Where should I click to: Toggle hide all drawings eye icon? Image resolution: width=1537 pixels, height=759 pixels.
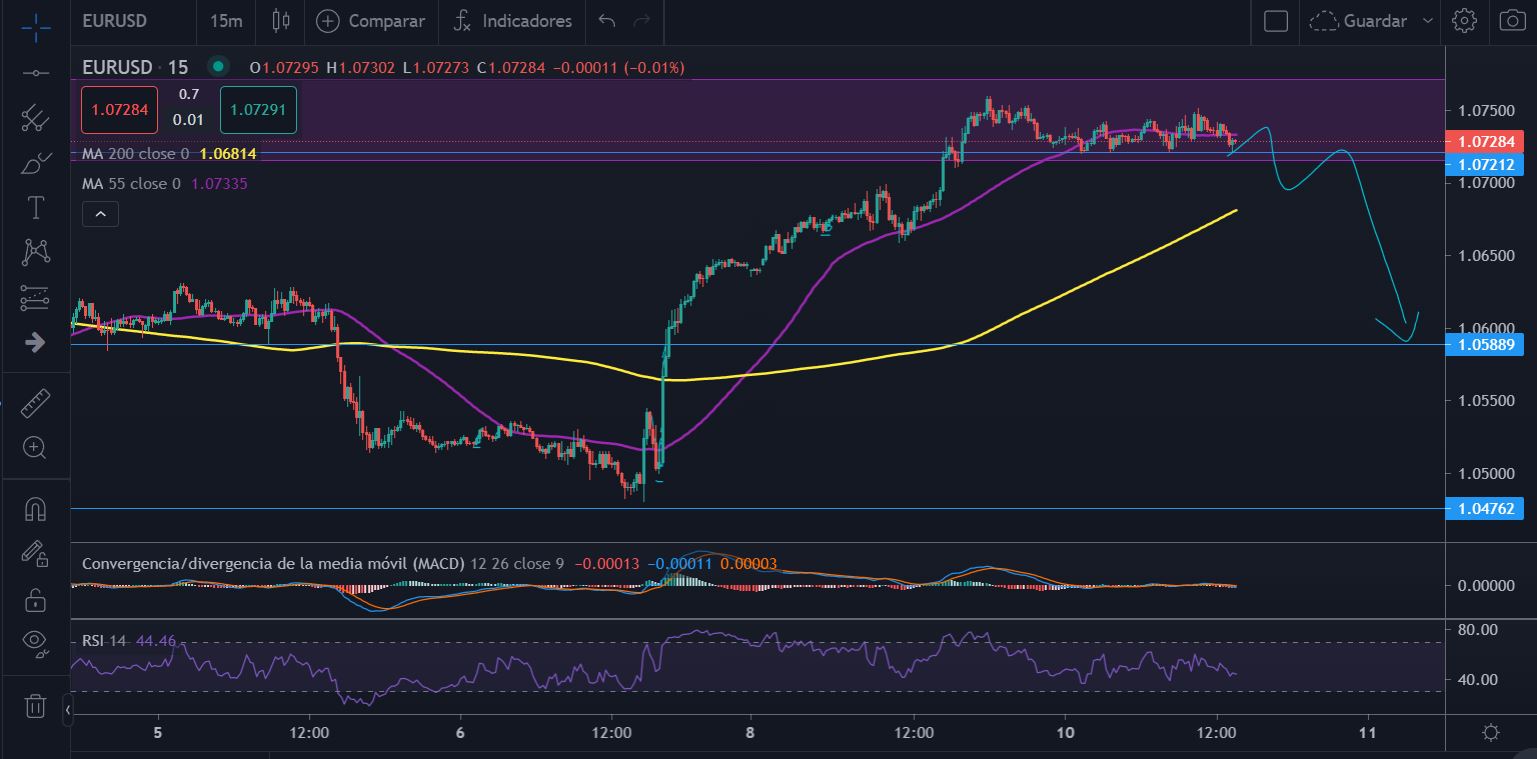coord(35,644)
